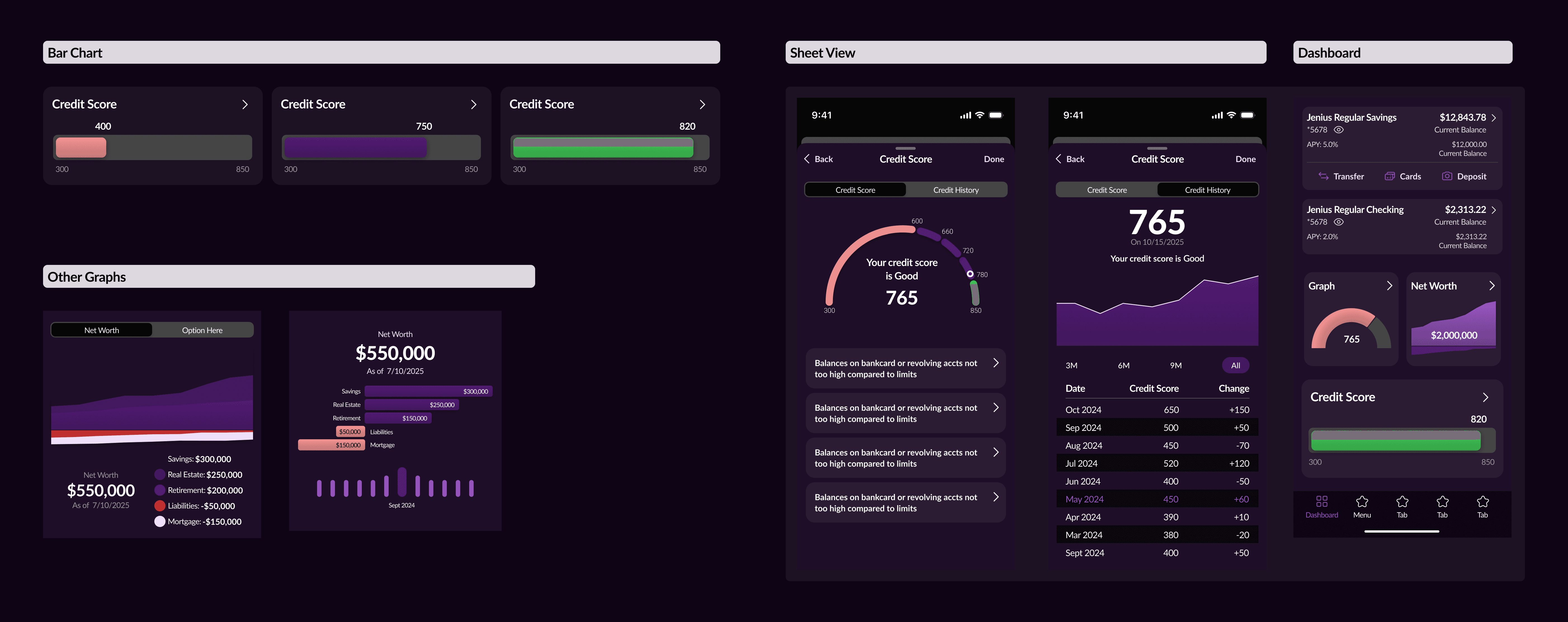Click Back arrow in gauge credit sheet

pos(807,159)
